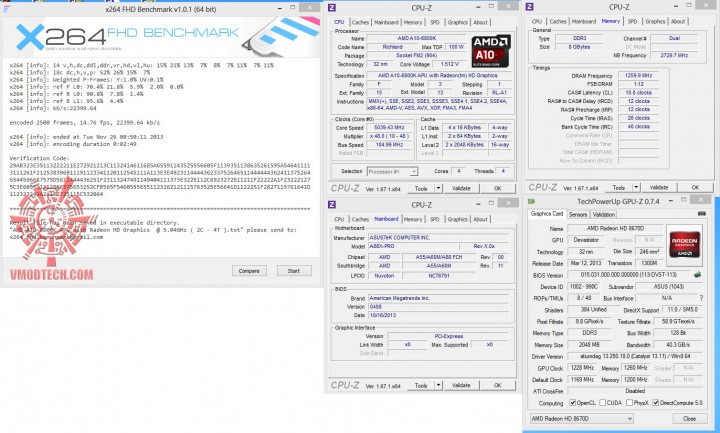
Task: Click the Compare button in x264 Benchmark
Action: coord(249,271)
